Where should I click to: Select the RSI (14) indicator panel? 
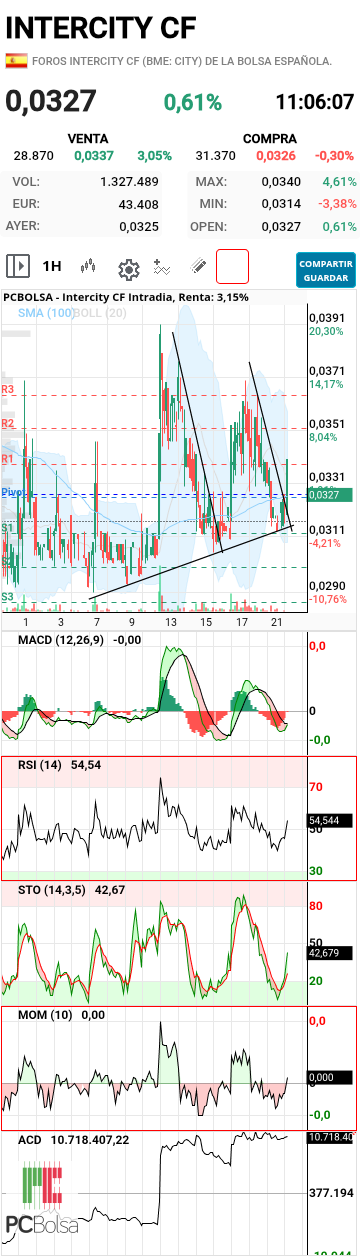click(x=178, y=819)
